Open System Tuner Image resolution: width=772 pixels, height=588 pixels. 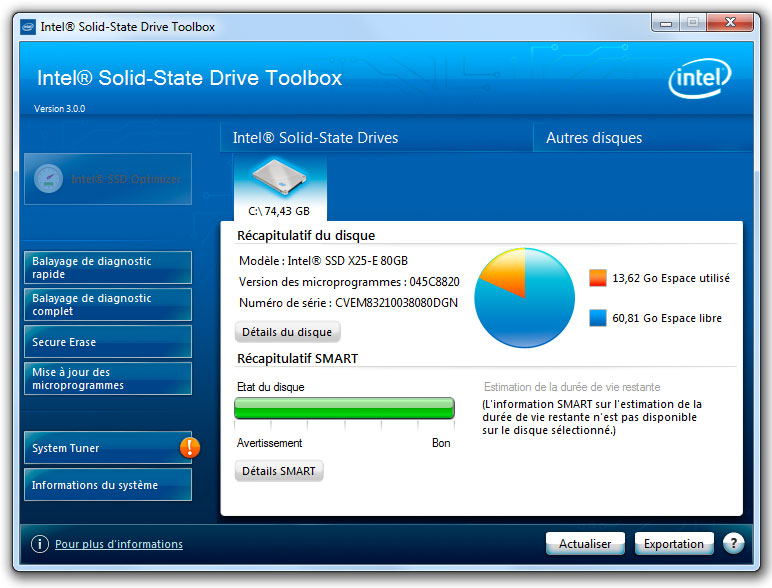pyautogui.click(x=108, y=448)
